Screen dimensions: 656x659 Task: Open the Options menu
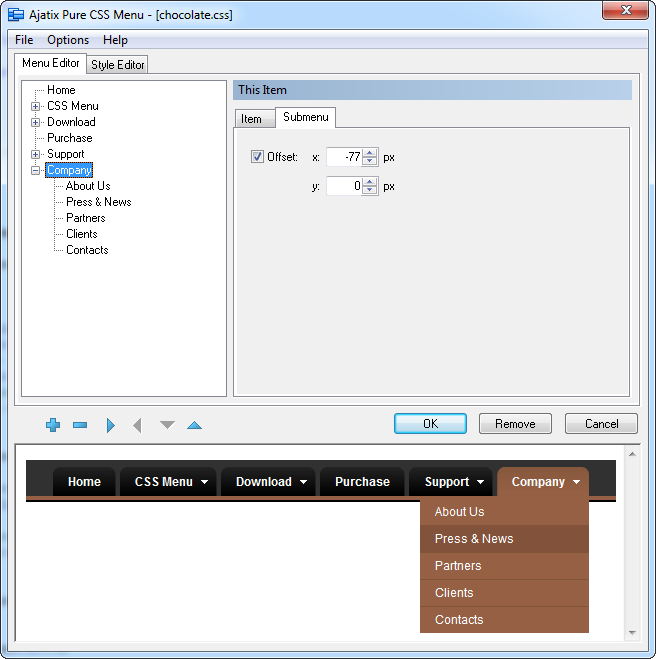(68, 40)
